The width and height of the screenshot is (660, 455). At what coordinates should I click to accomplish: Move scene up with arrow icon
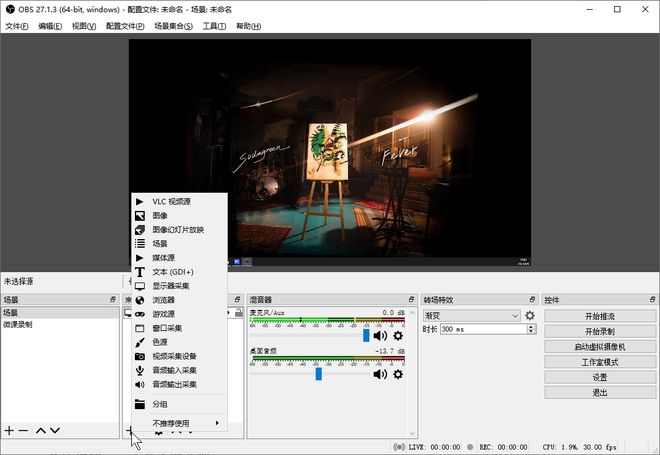click(41, 430)
